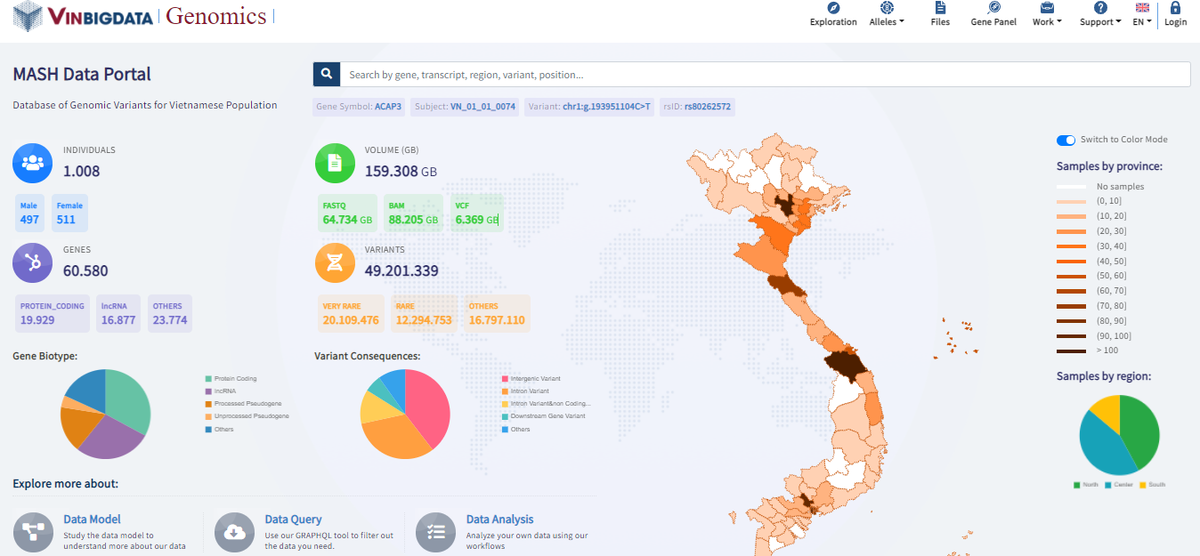Viewport: 1200px width, 556px height.
Task: Click the search magnifier icon button
Action: [x=326, y=74]
